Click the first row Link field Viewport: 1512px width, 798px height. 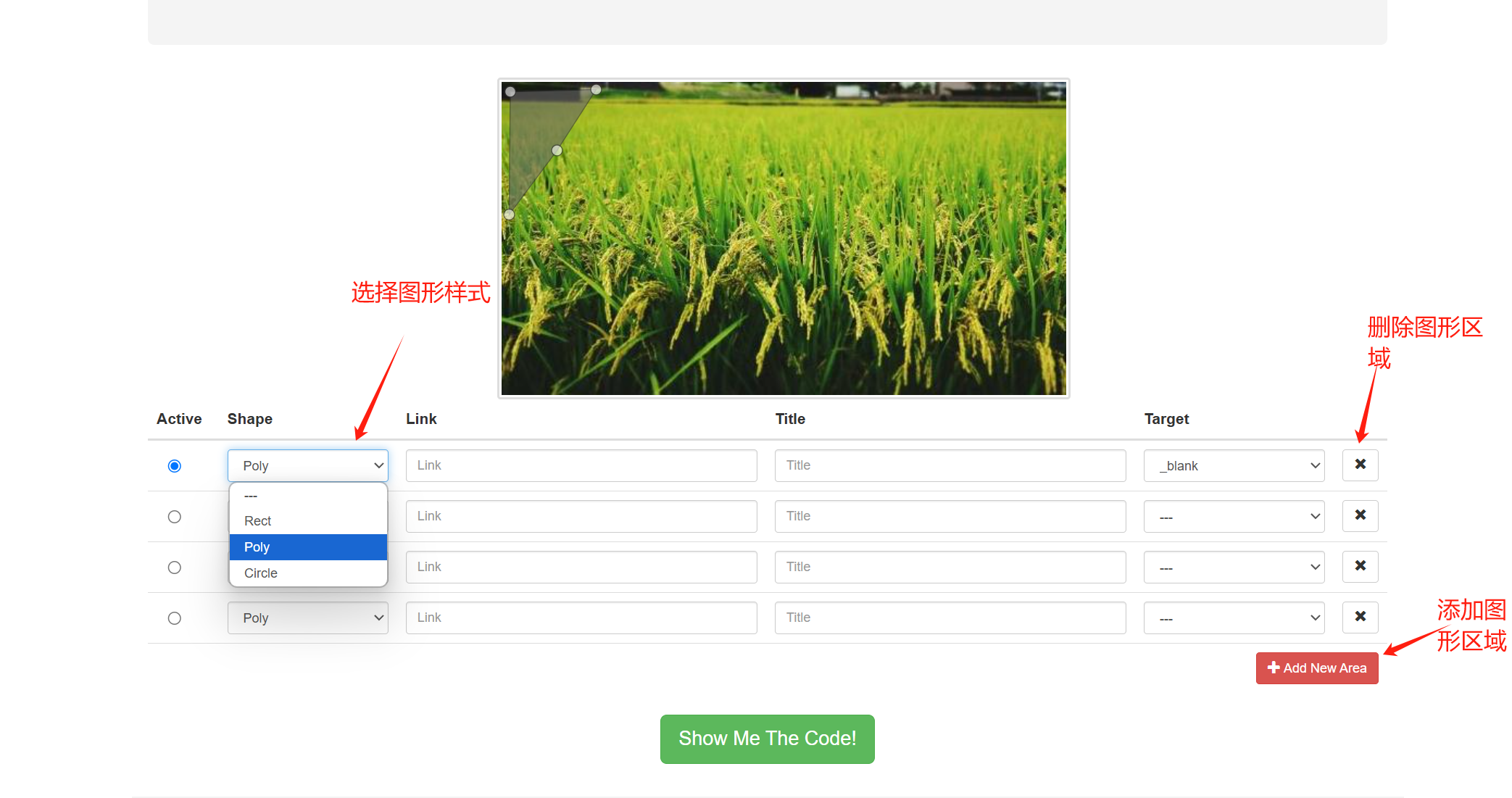(x=581, y=466)
